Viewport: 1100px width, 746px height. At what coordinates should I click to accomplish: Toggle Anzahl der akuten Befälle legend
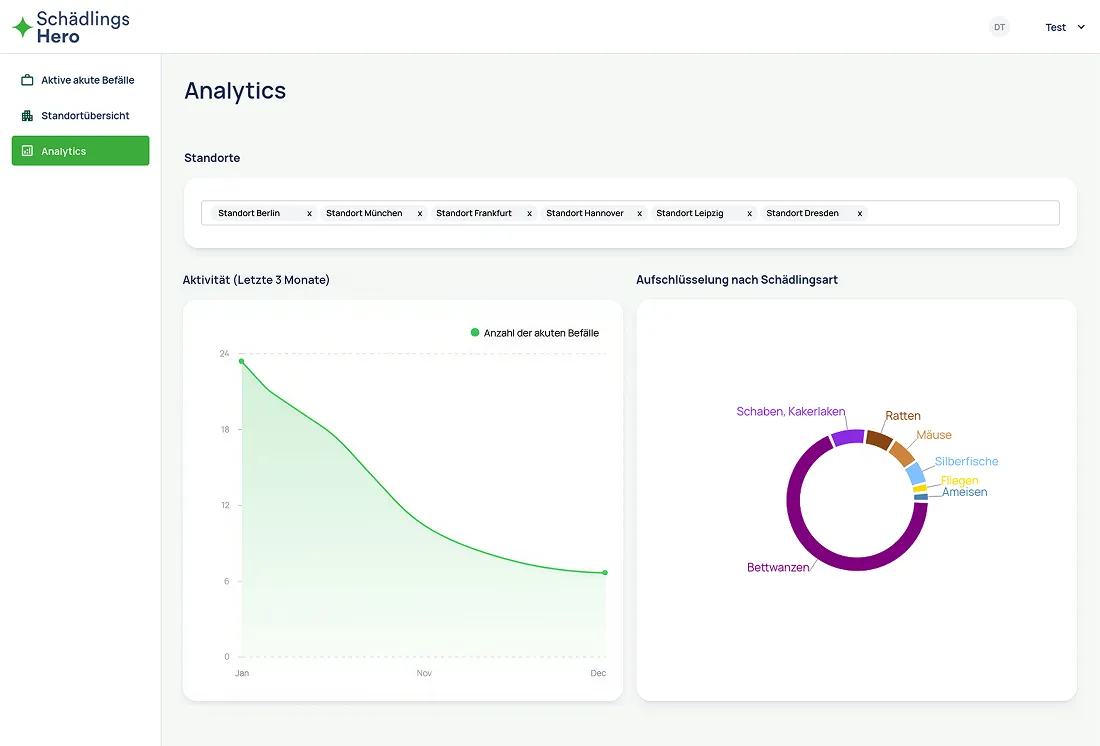click(535, 333)
